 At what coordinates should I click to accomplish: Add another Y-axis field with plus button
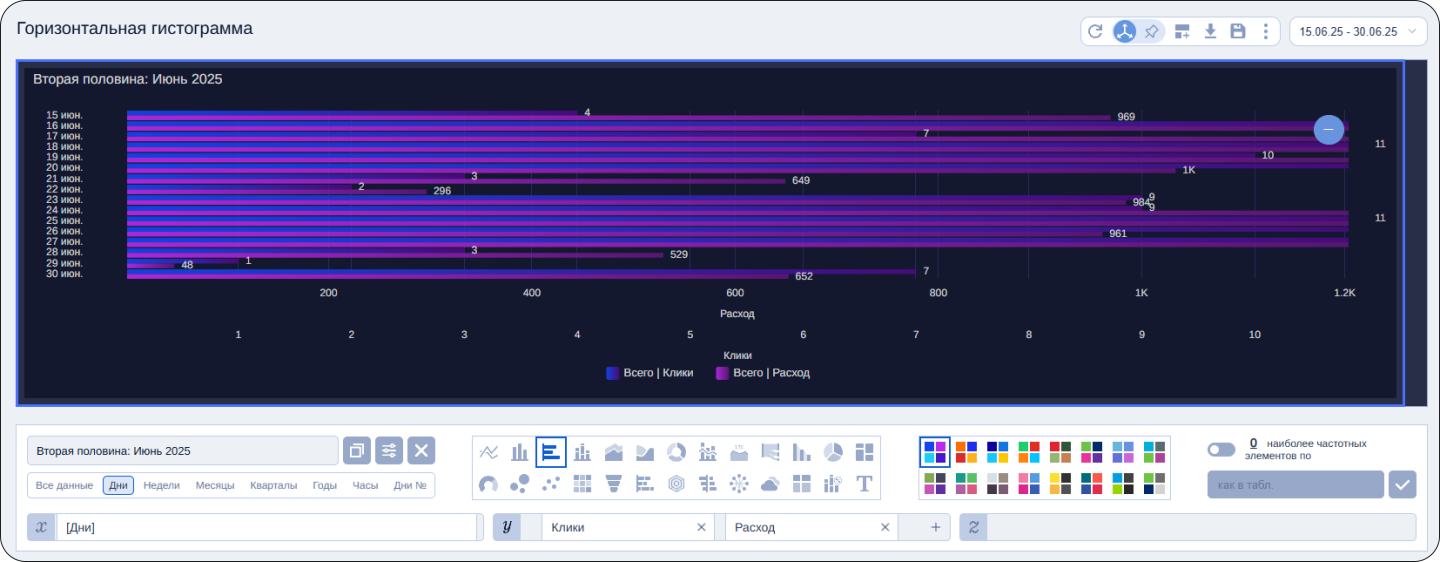click(935, 527)
